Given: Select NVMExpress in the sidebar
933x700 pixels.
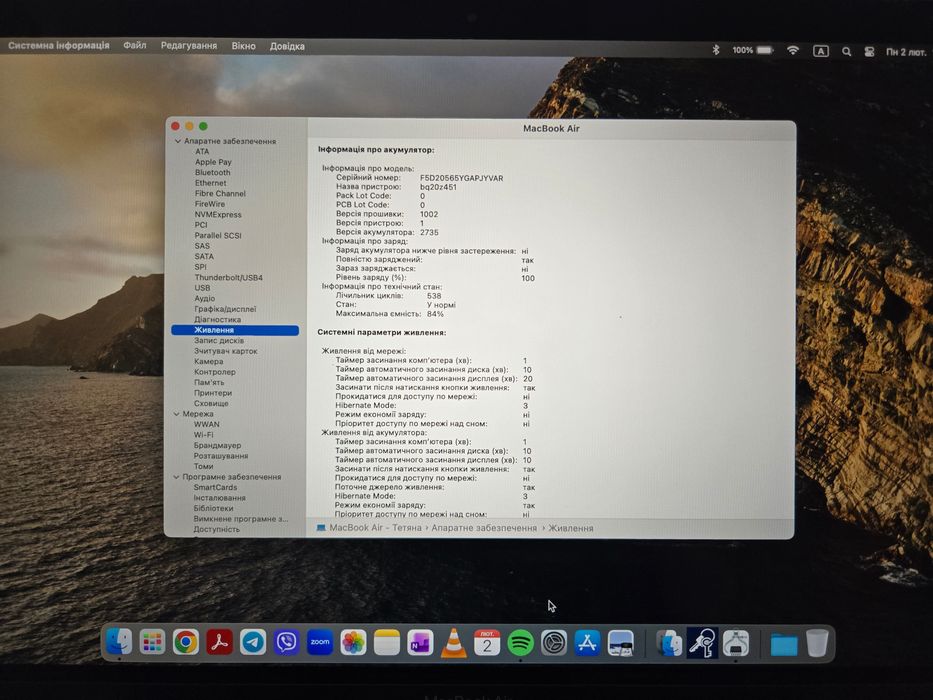Looking at the screenshot, I should click(218, 215).
